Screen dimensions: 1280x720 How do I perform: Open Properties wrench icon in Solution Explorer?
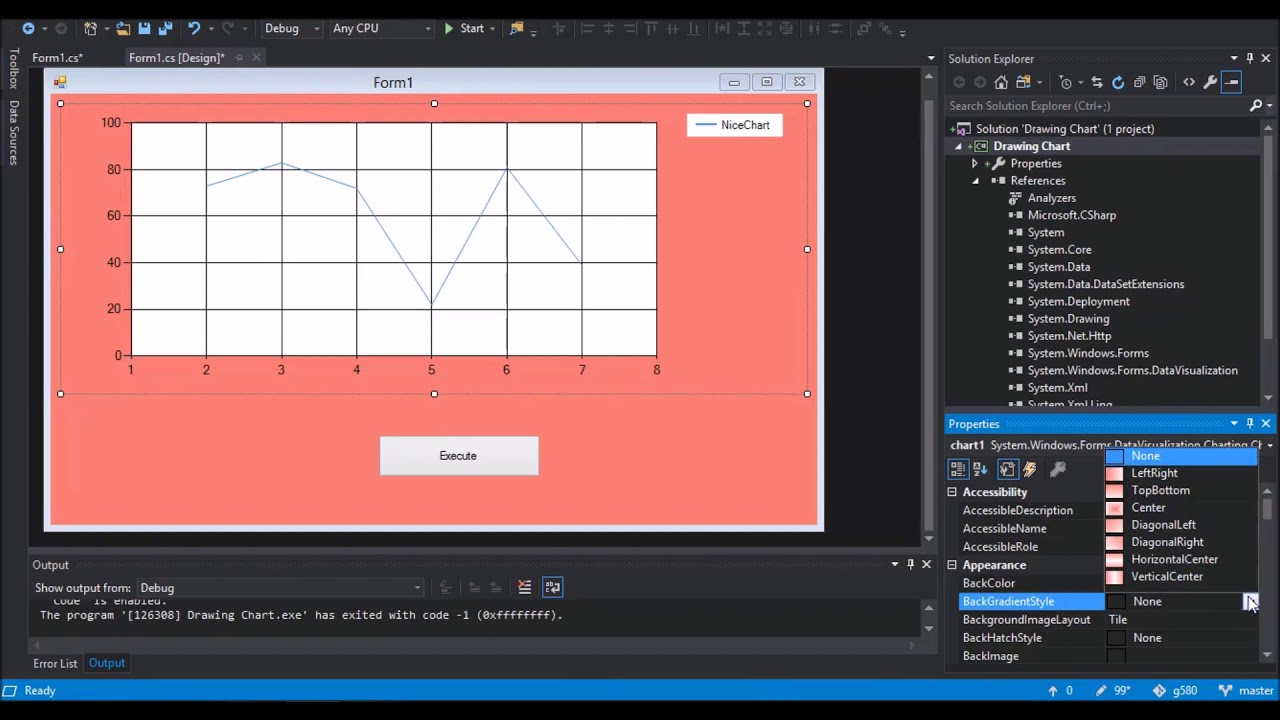click(1210, 82)
